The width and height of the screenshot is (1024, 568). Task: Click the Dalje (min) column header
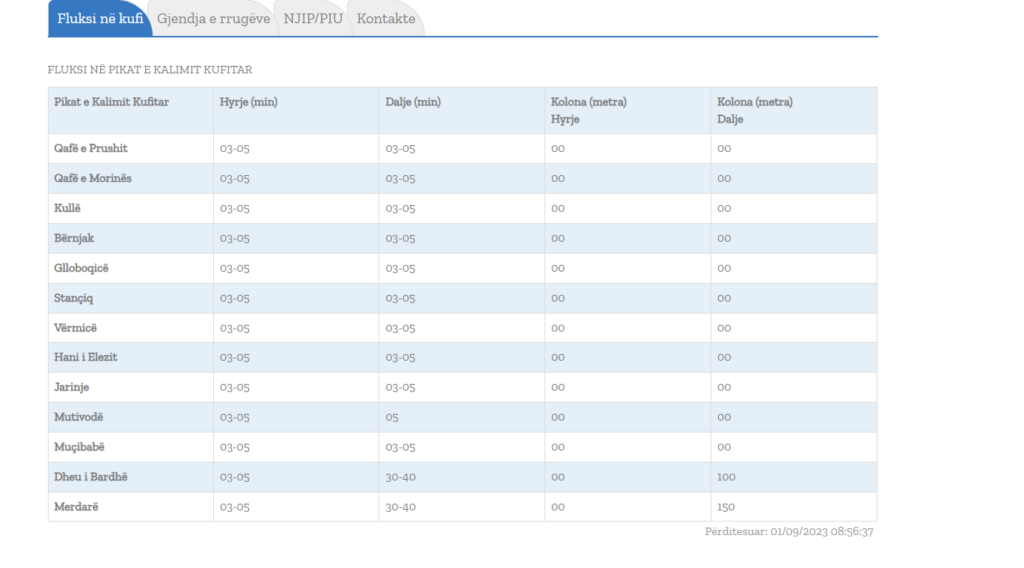[x=413, y=102]
